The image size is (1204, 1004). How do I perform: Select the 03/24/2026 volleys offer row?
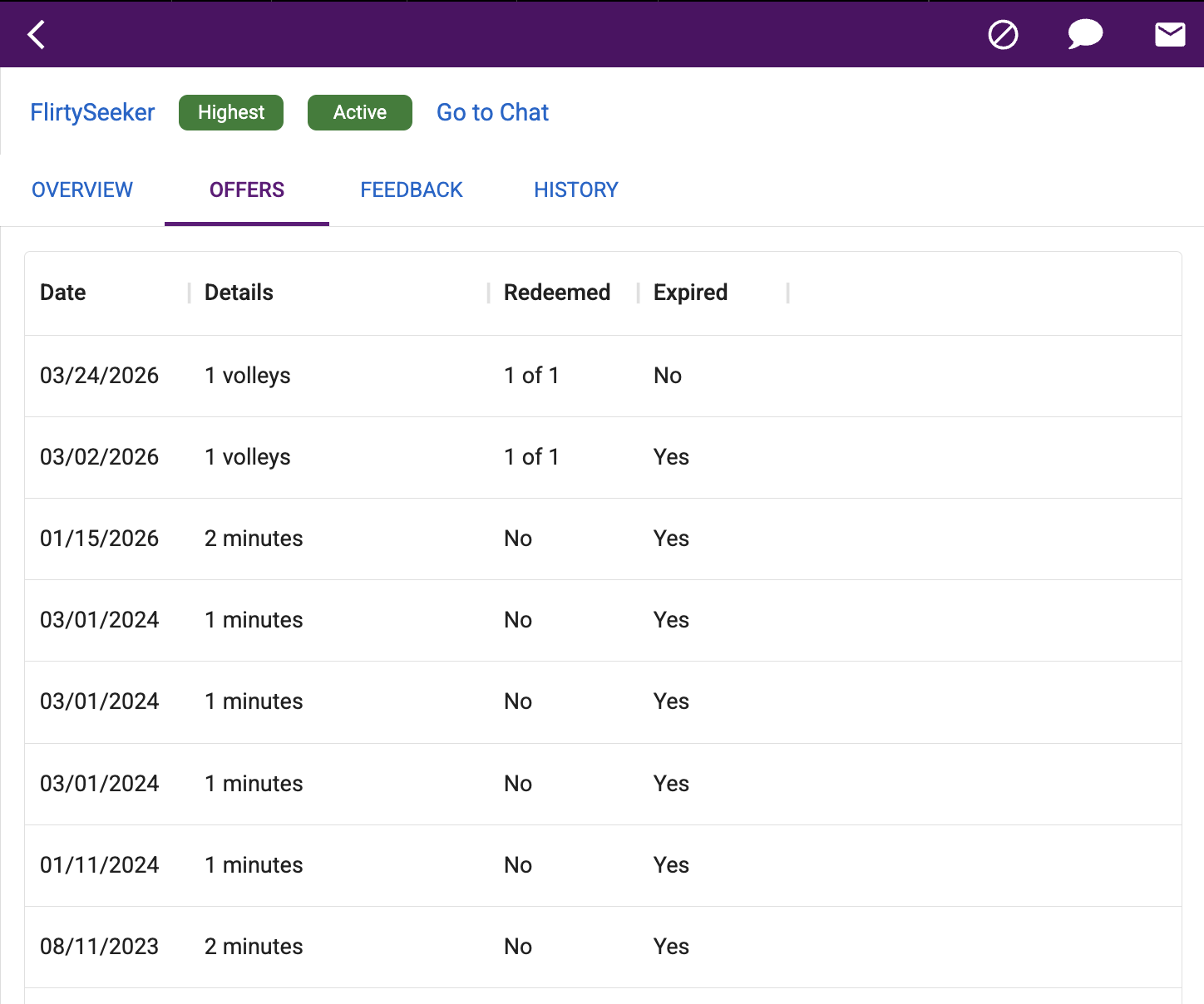pos(603,376)
